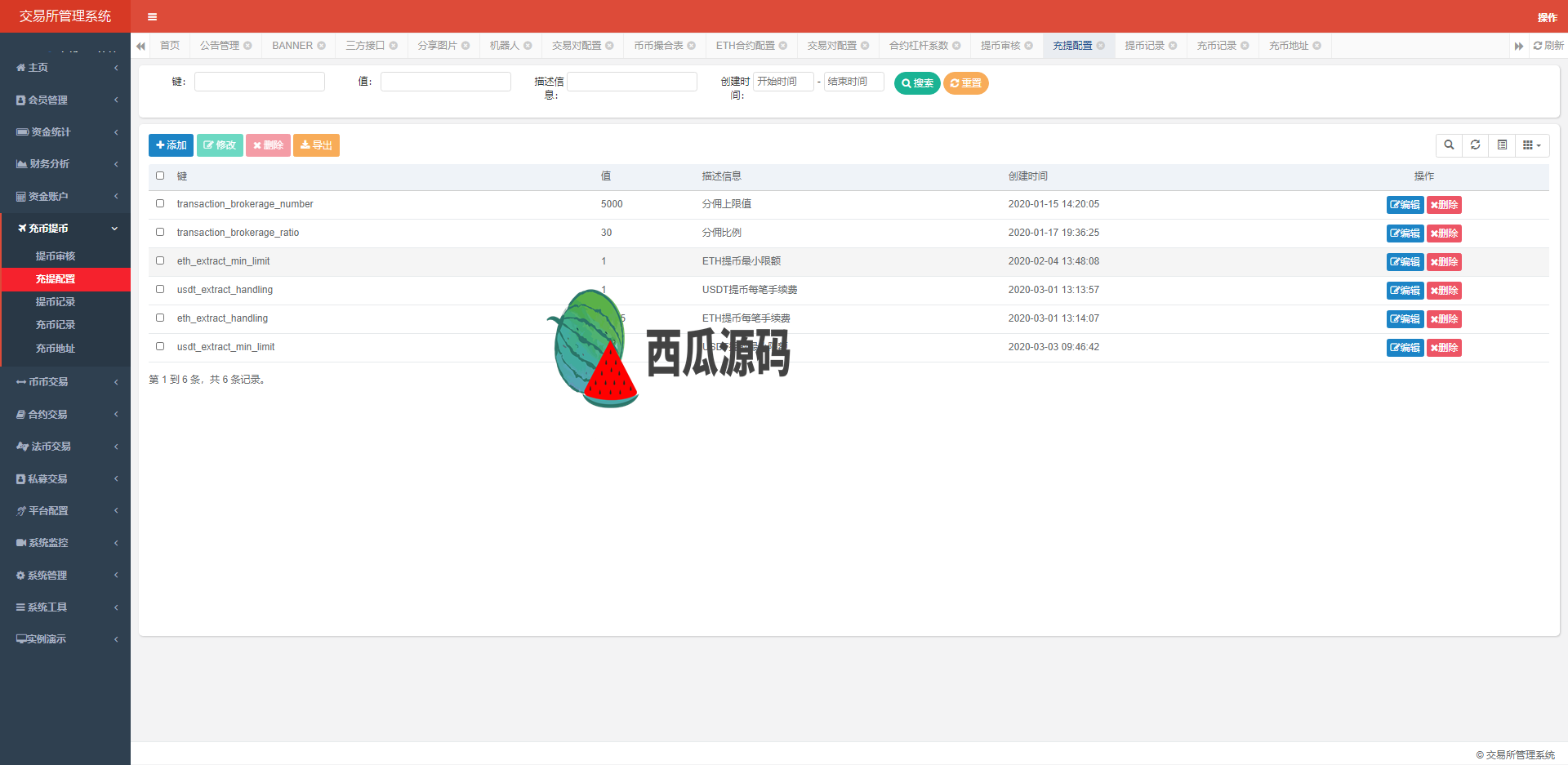Focus the 结束时间 end date field

tap(854, 82)
